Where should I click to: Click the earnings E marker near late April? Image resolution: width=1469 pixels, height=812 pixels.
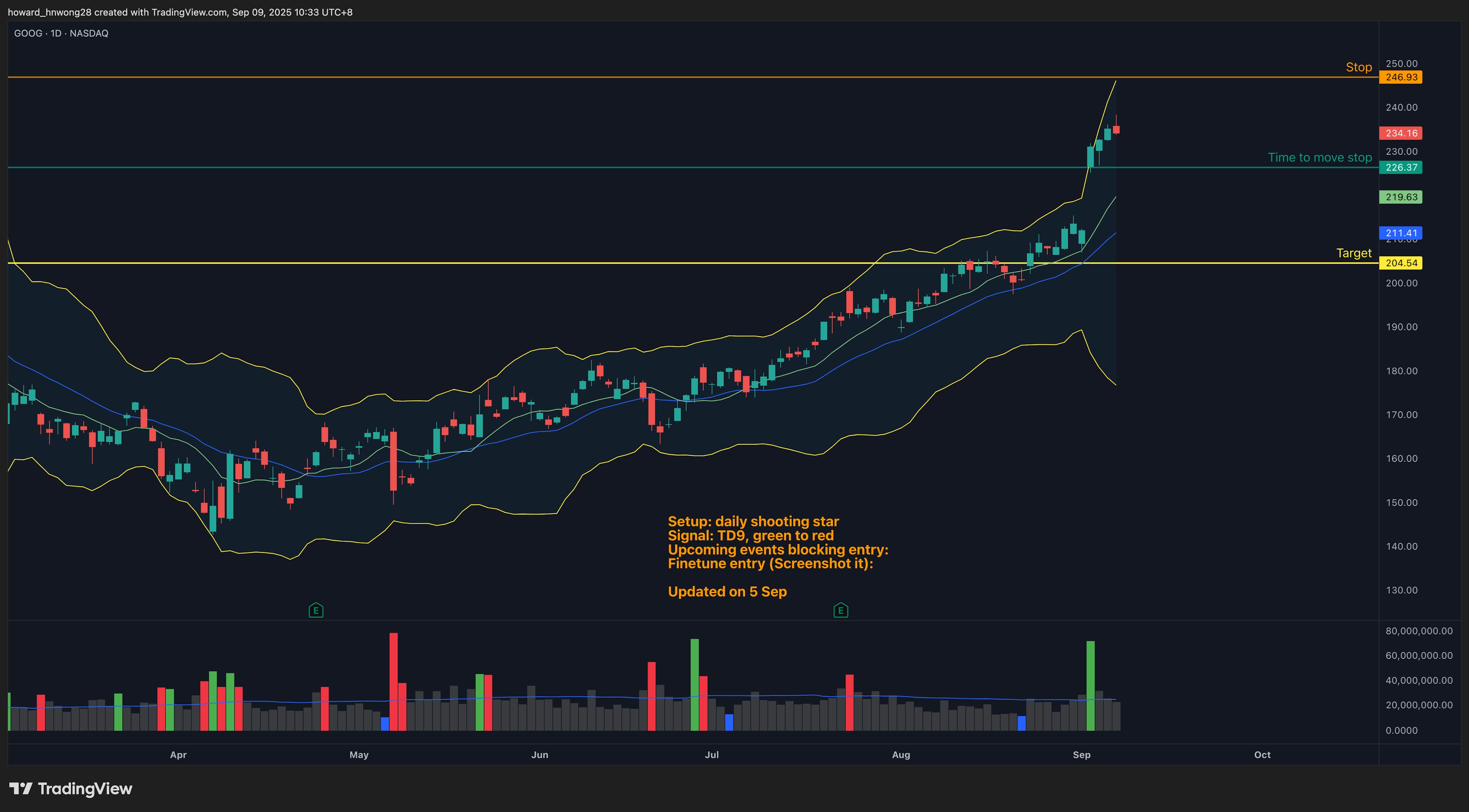(x=316, y=611)
